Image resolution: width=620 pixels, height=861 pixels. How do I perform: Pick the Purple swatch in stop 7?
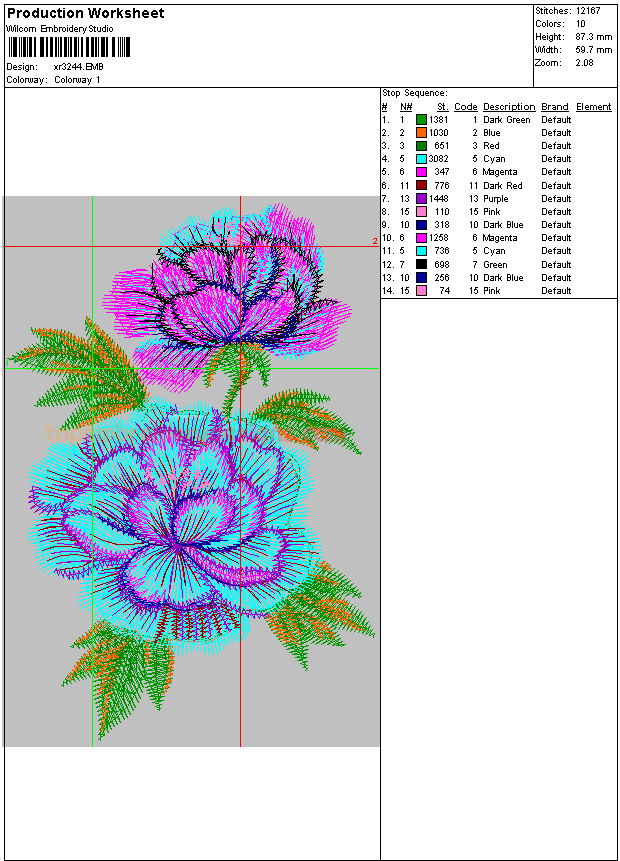[421, 199]
